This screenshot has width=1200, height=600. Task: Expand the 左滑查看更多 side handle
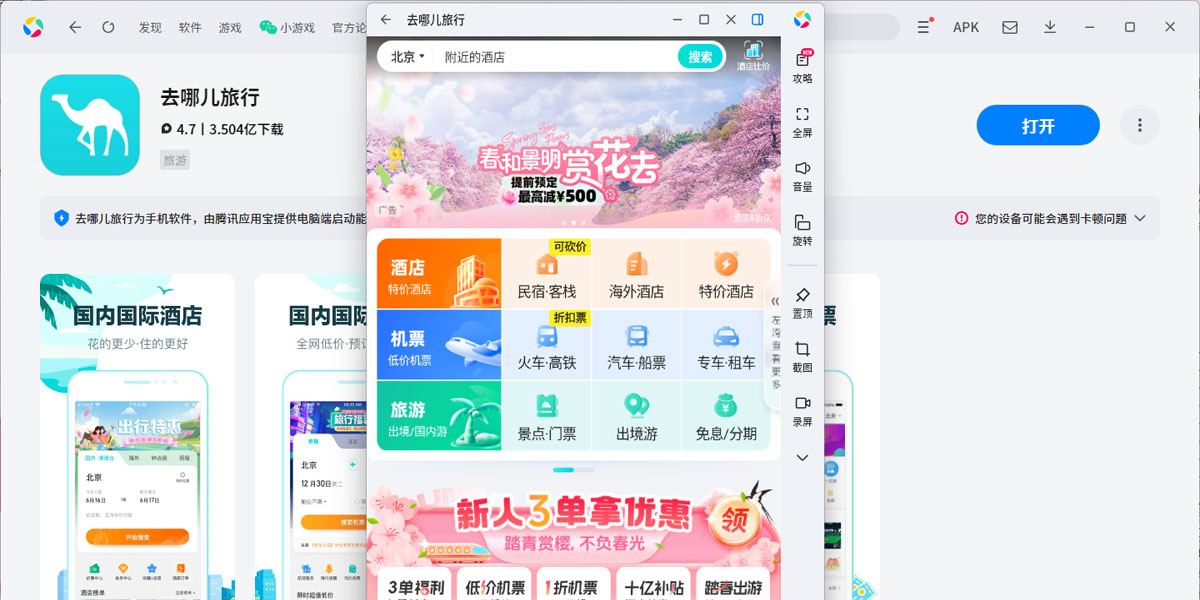(x=774, y=345)
